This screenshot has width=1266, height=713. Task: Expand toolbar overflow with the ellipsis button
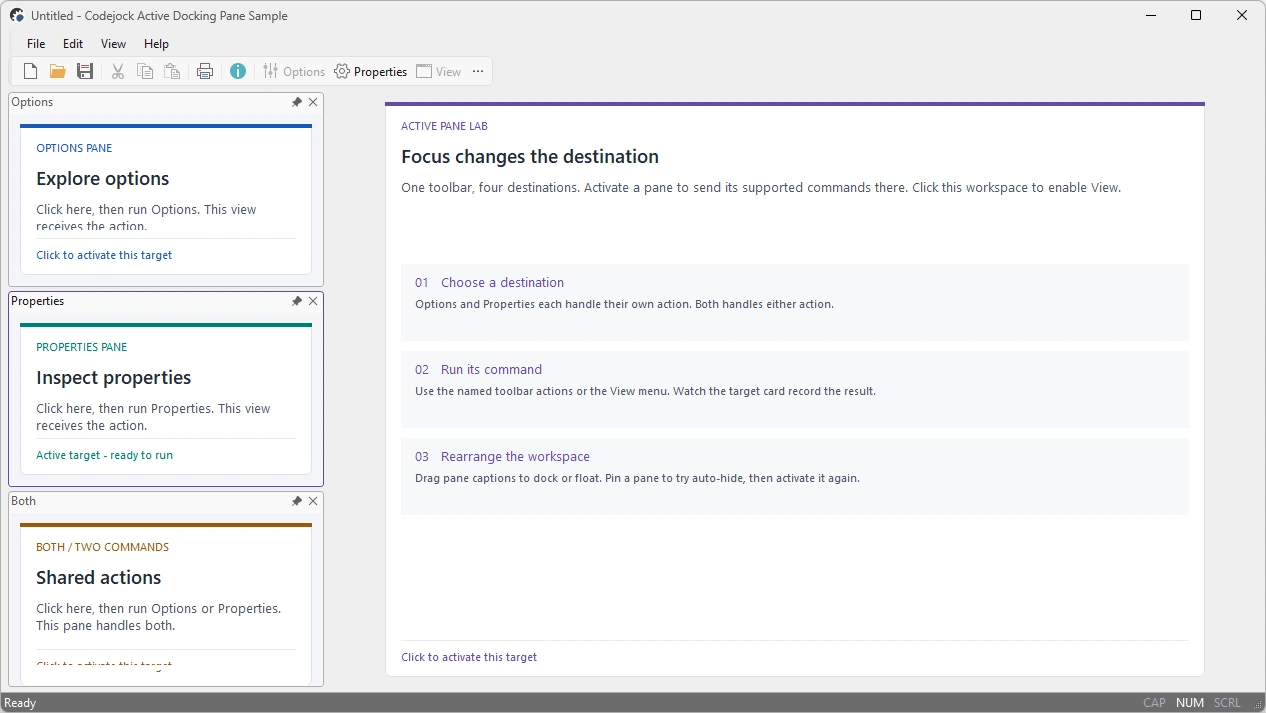pos(478,71)
